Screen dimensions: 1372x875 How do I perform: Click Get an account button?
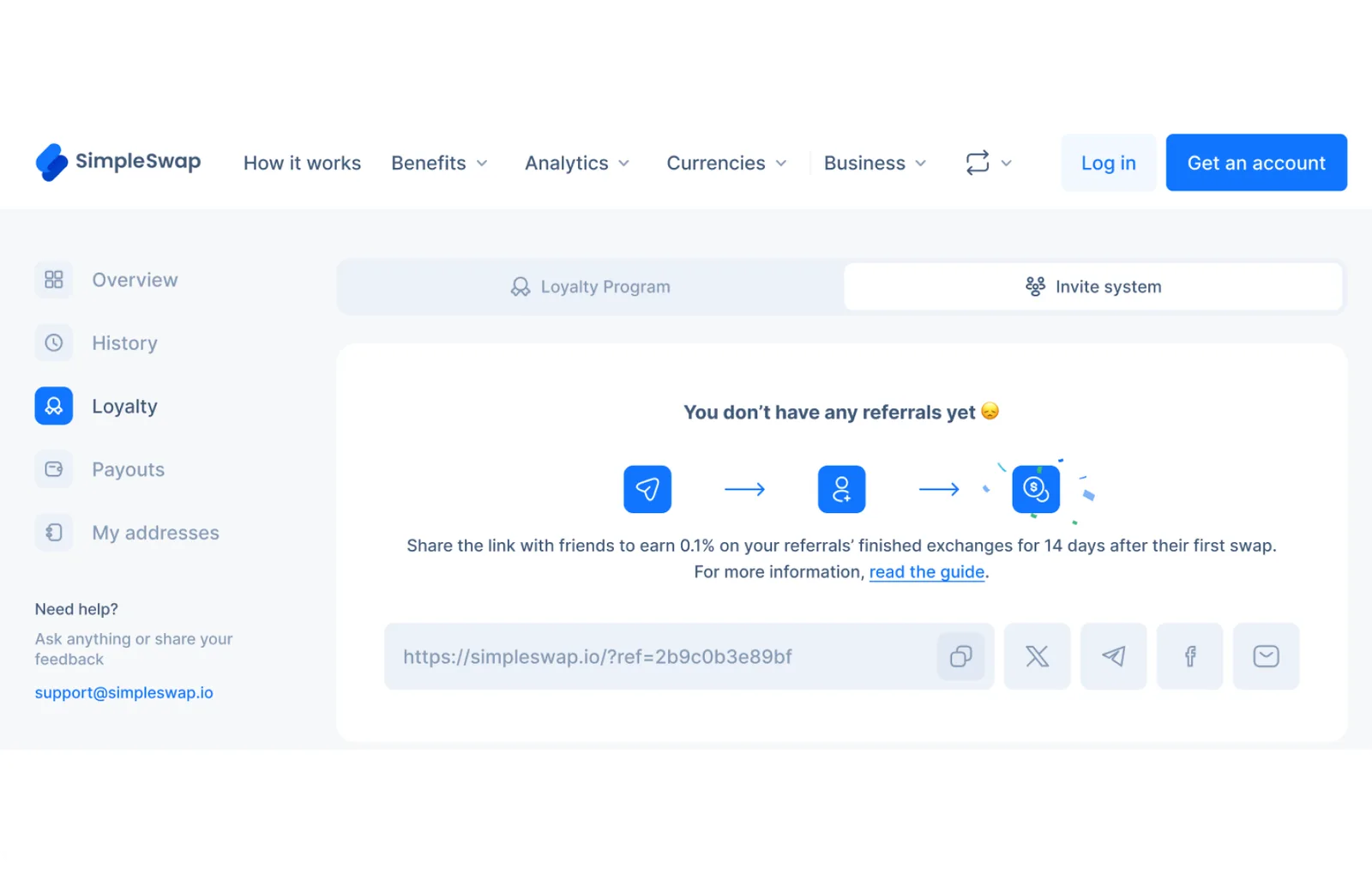1256,163
